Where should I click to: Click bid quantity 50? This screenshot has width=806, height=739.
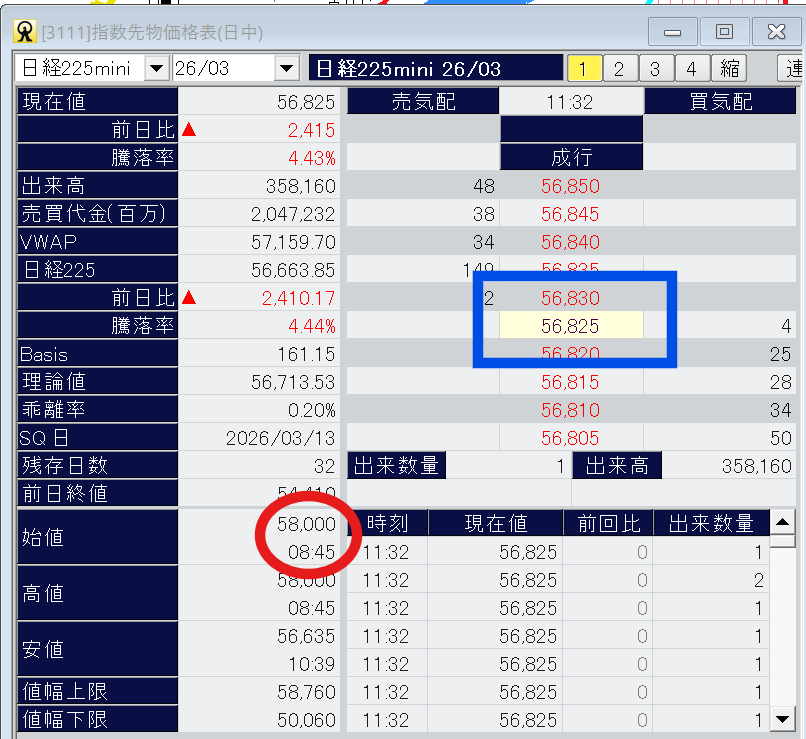(x=780, y=438)
